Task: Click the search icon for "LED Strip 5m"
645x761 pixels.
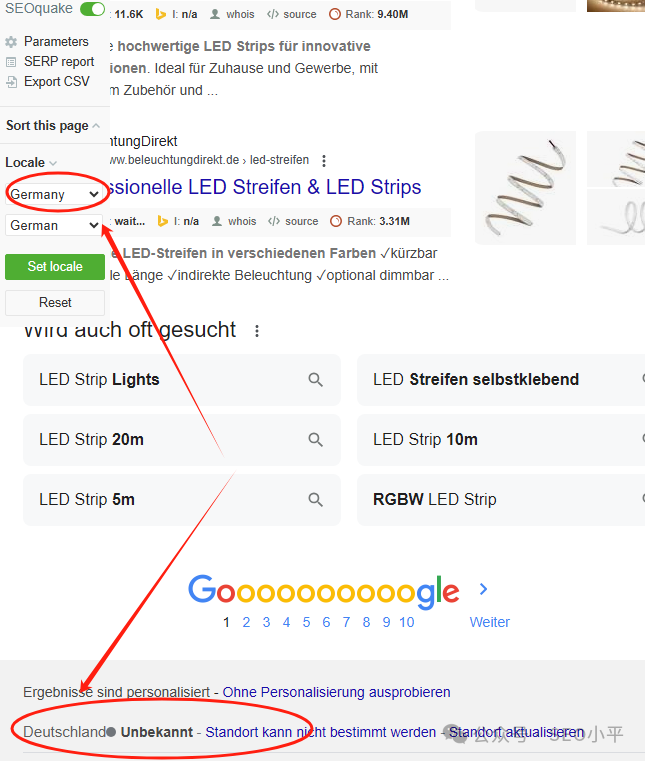Action: (316, 500)
